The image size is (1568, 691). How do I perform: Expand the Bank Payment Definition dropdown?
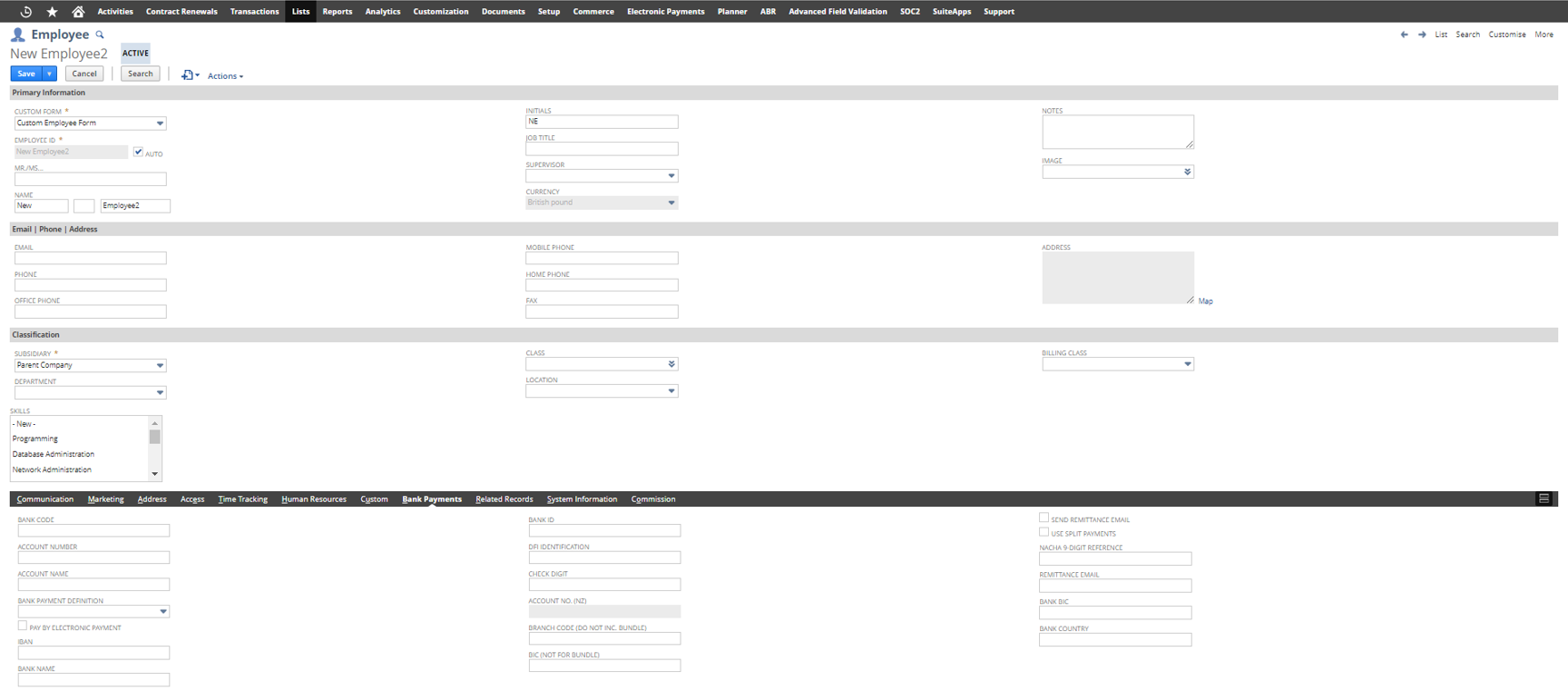click(x=163, y=612)
